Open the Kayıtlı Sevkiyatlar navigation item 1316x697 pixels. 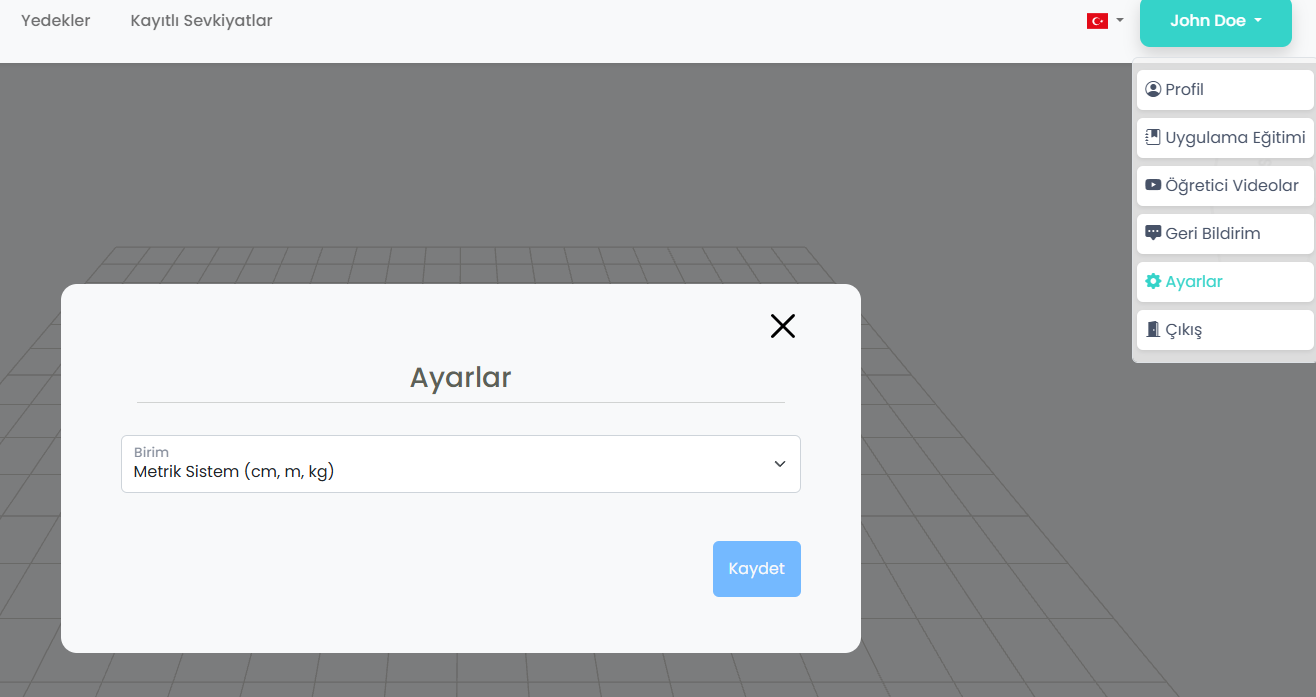(x=201, y=21)
